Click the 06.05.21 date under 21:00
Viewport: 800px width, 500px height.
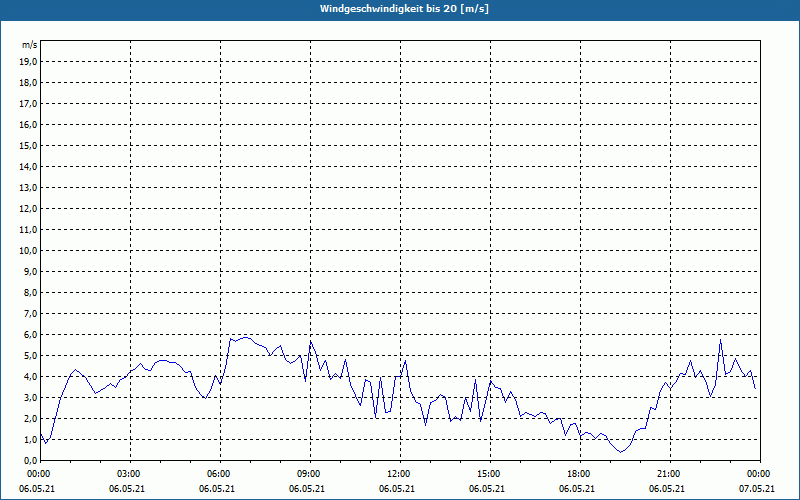coord(666,489)
